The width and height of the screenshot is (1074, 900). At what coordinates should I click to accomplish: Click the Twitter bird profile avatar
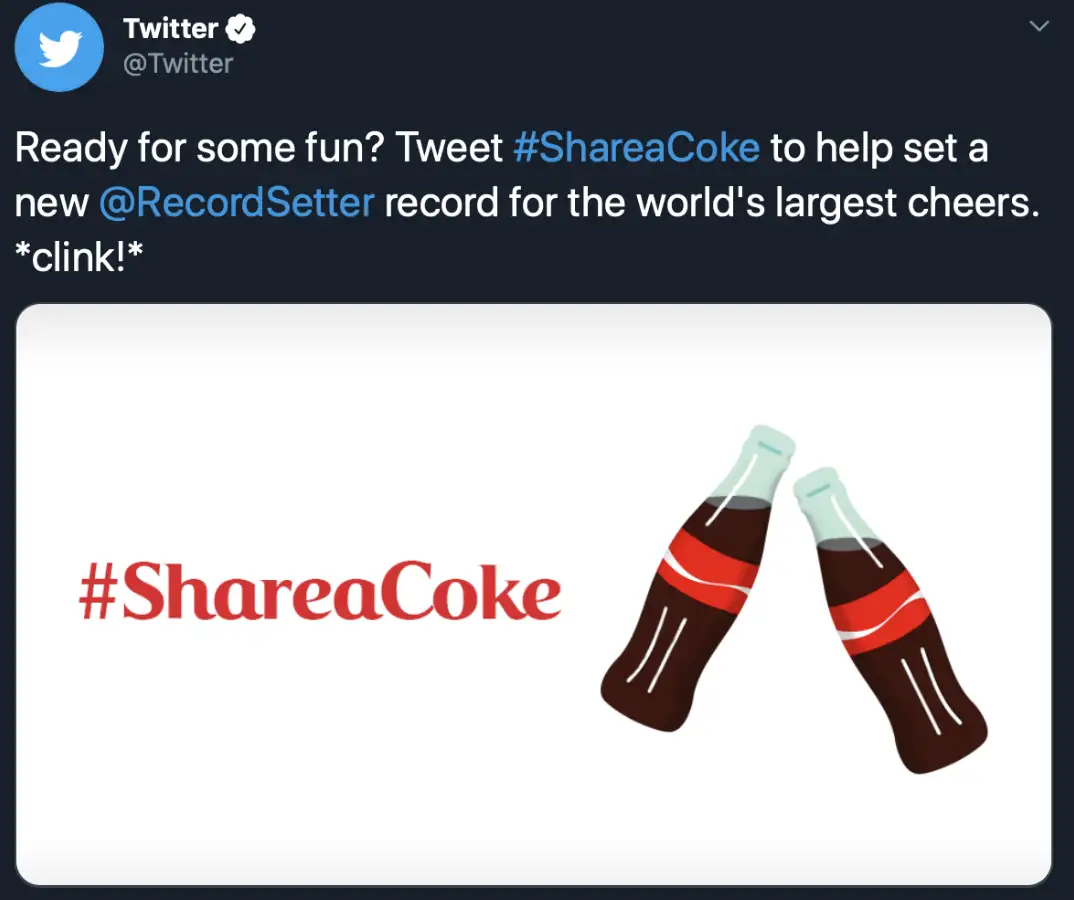pos(58,46)
